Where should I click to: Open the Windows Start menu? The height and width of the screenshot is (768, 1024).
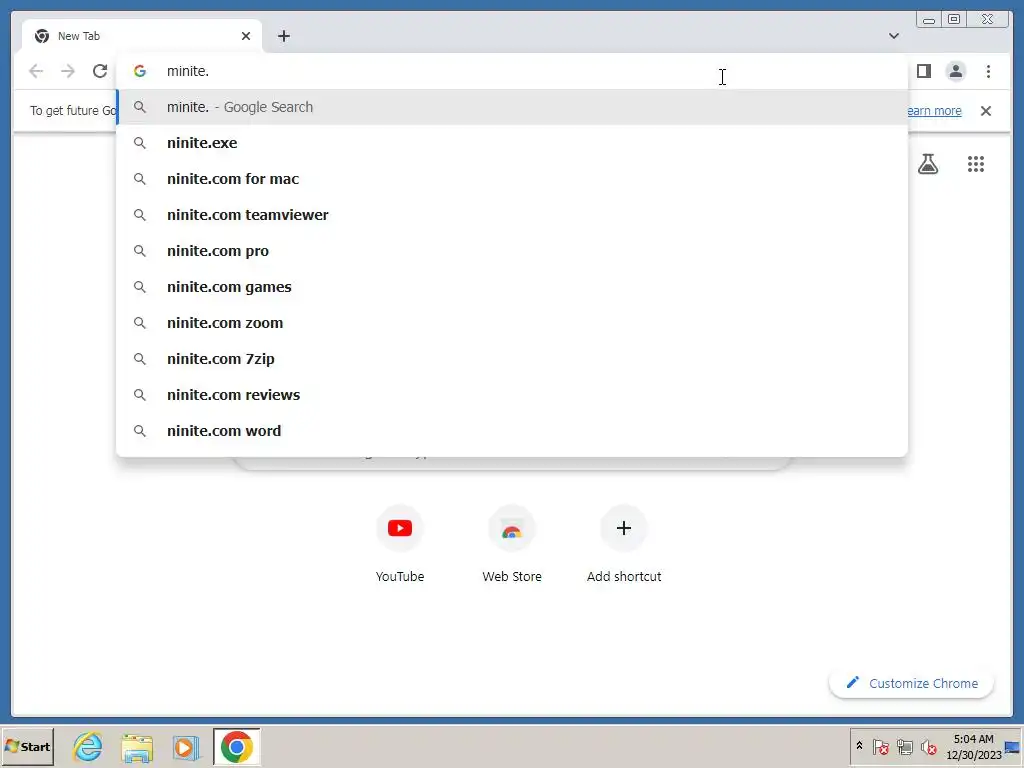coord(28,746)
